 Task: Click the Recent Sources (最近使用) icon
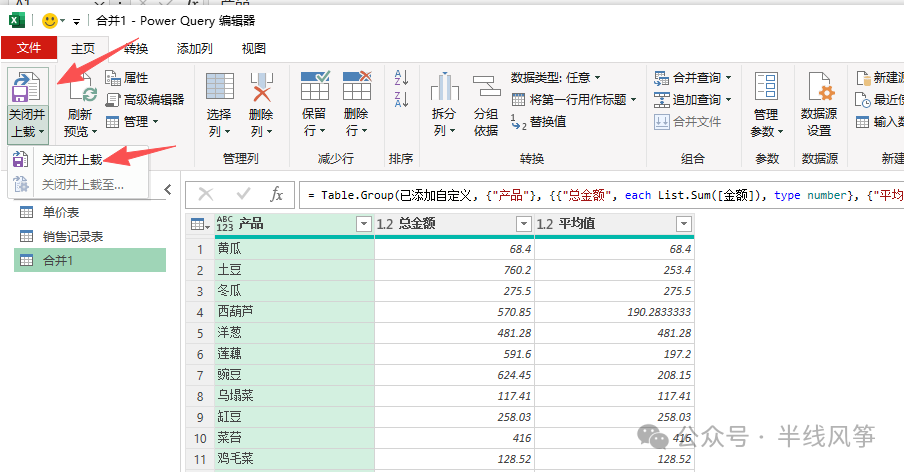point(862,99)
